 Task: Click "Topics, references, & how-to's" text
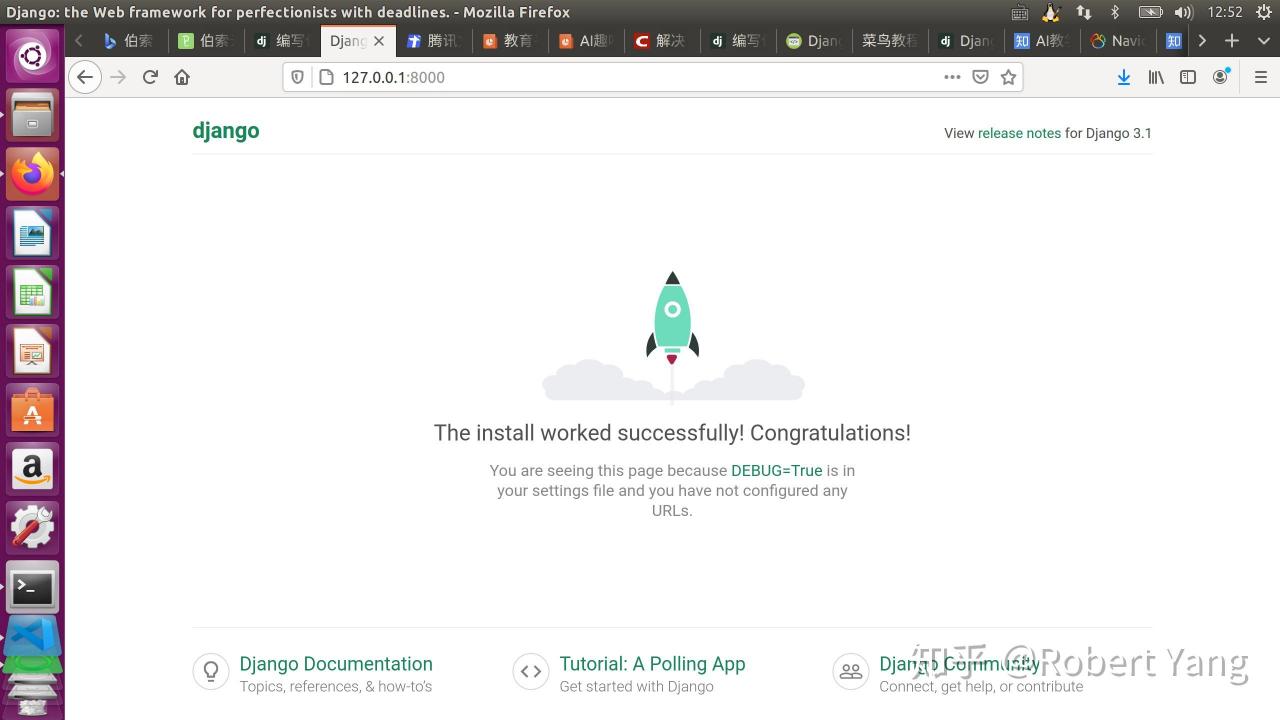click(336, 686)
